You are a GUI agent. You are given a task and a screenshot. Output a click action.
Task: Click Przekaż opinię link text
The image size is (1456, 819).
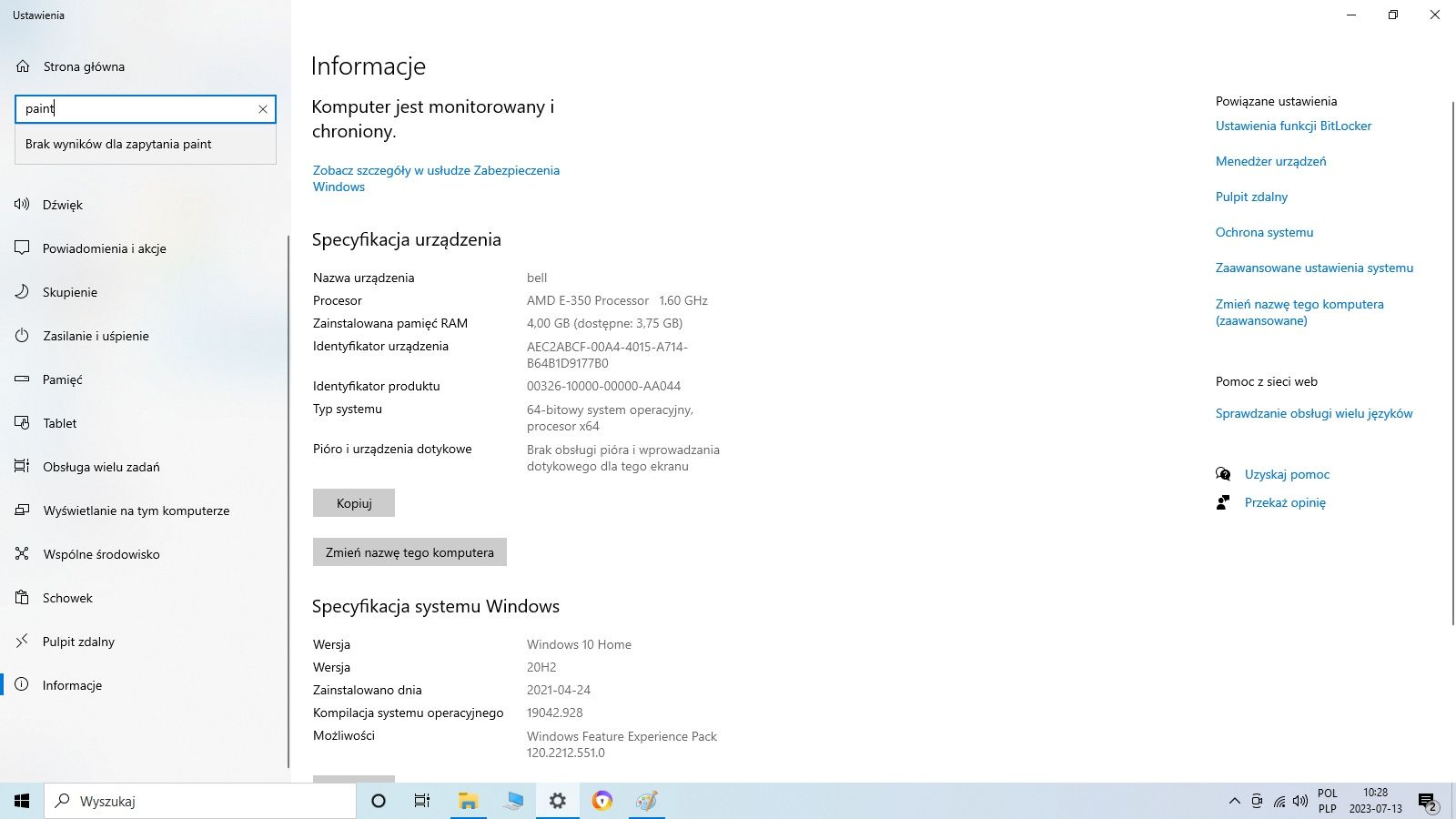[1285, 502]
